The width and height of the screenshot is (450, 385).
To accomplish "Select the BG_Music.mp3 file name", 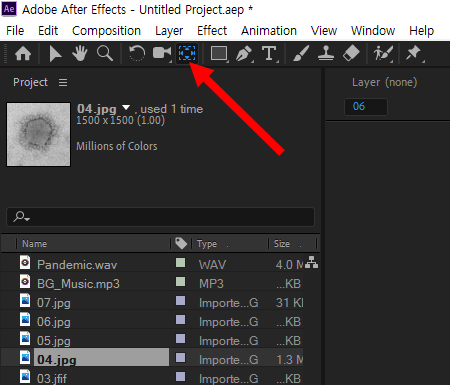I will pyautogui.click(x=78, y=284).
